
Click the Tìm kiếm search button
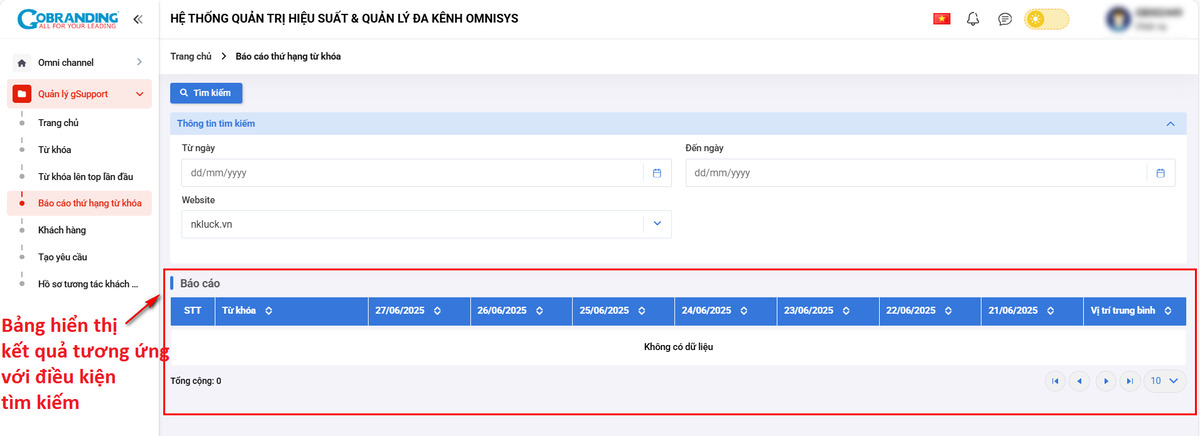point(206,93)
